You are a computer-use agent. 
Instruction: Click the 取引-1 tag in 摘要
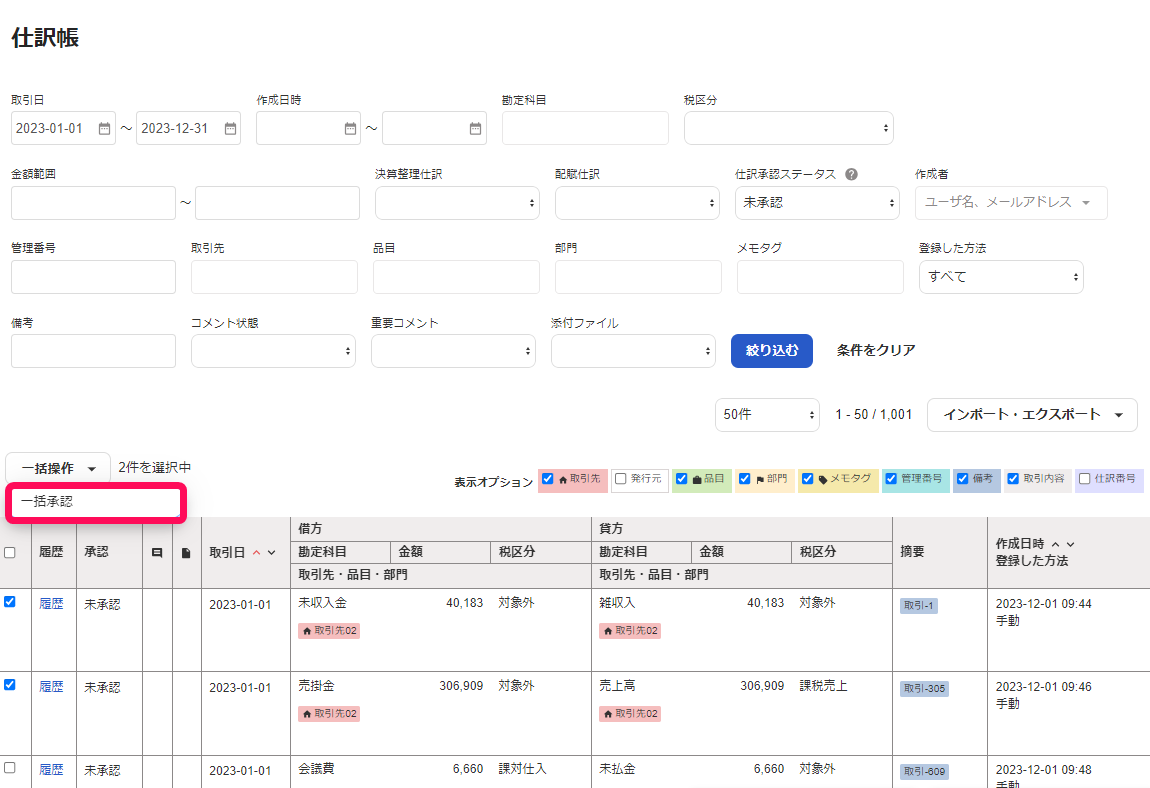pyautogui.click(x=918, y=606)
